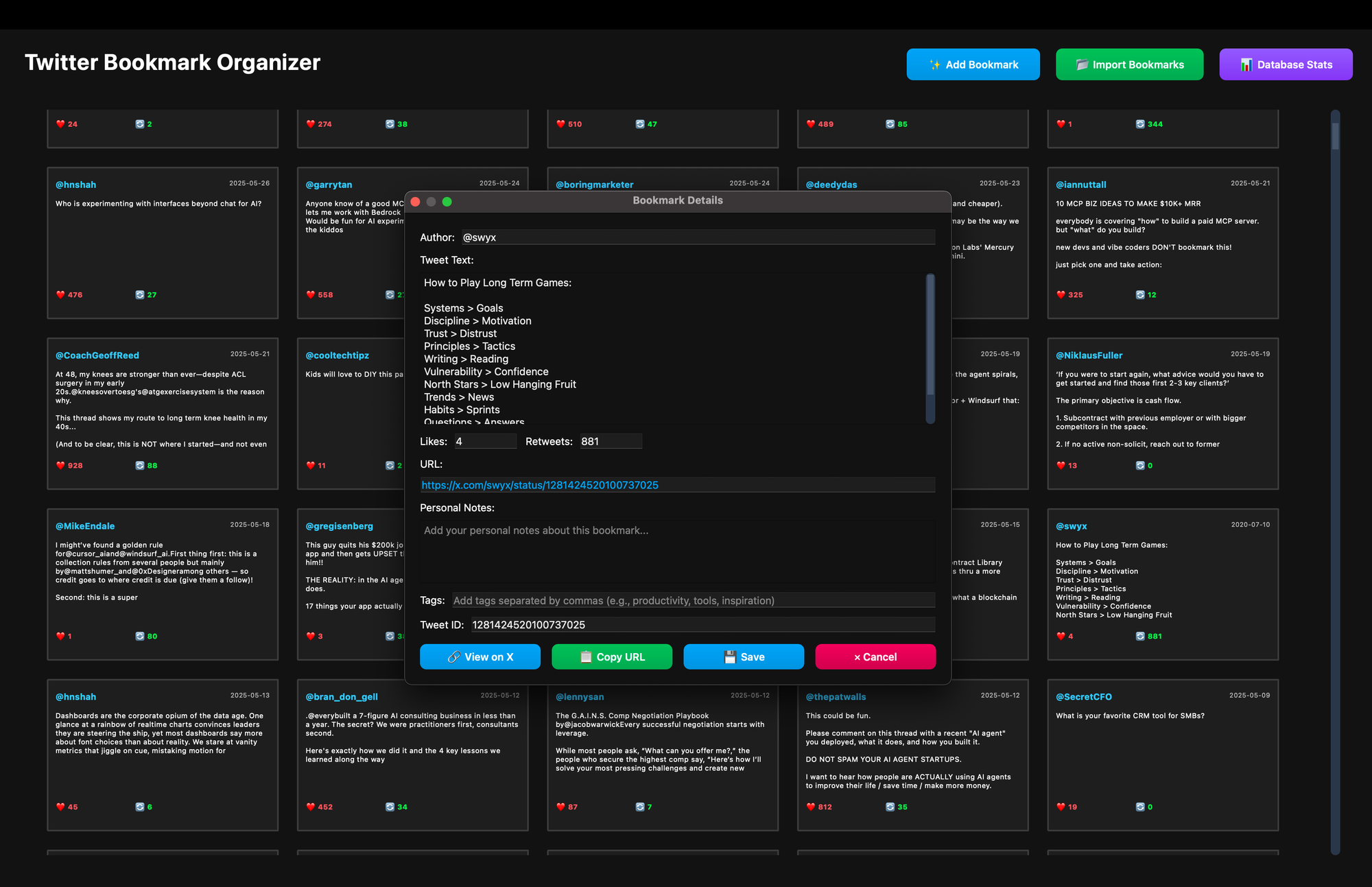Image resolution: width=1372 pixels, height=887 pixels.
Task: Click the Add Bookmark button
Action: (973, 64)
